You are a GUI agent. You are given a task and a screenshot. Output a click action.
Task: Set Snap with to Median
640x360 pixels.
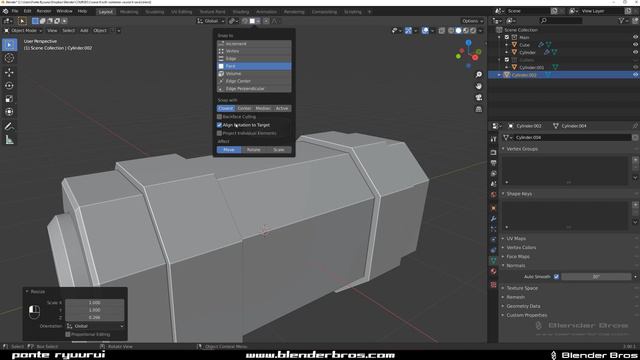[x=263, y=108]
